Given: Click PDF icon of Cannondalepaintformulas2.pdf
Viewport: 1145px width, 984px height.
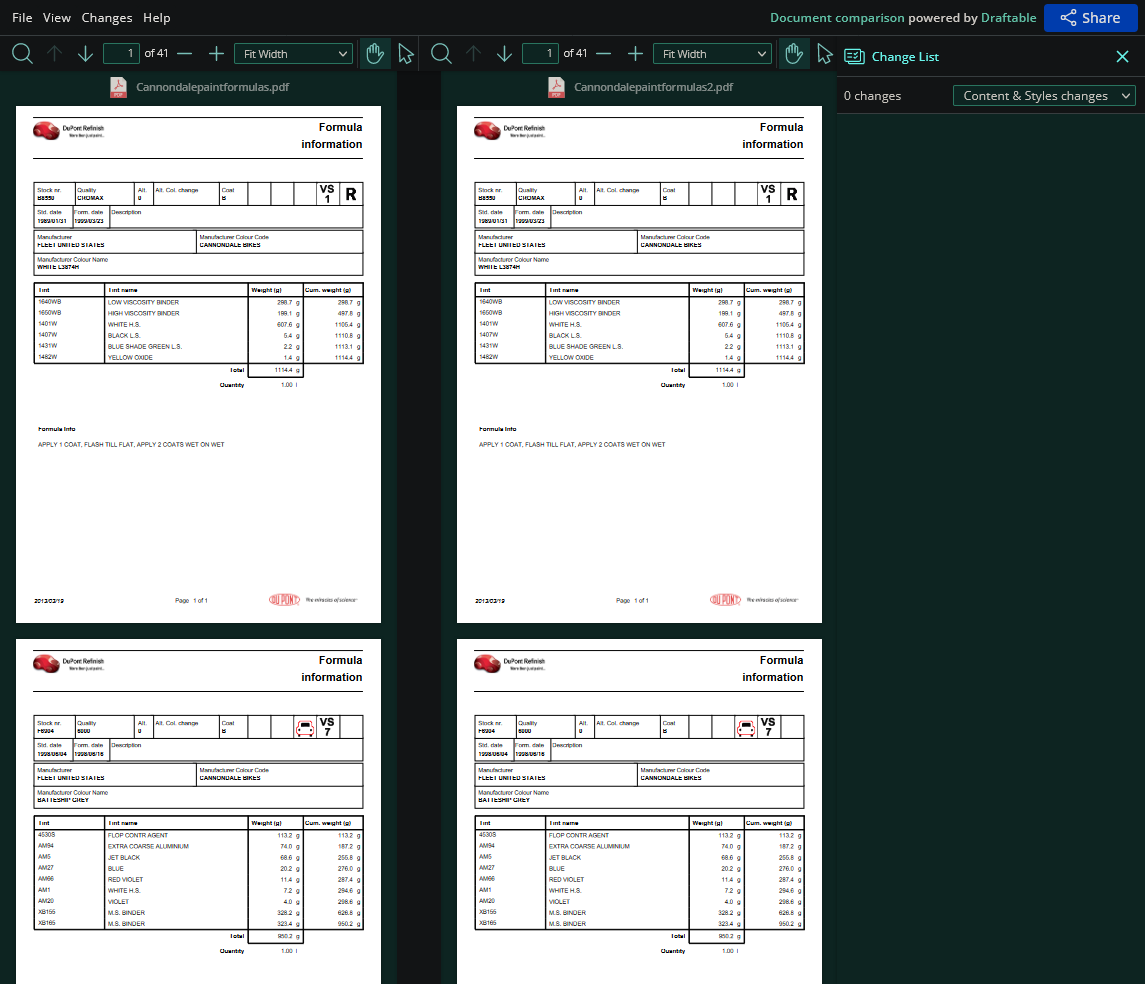Looking at the screenshot, I should pyautogui.click(x=556, y=88).
